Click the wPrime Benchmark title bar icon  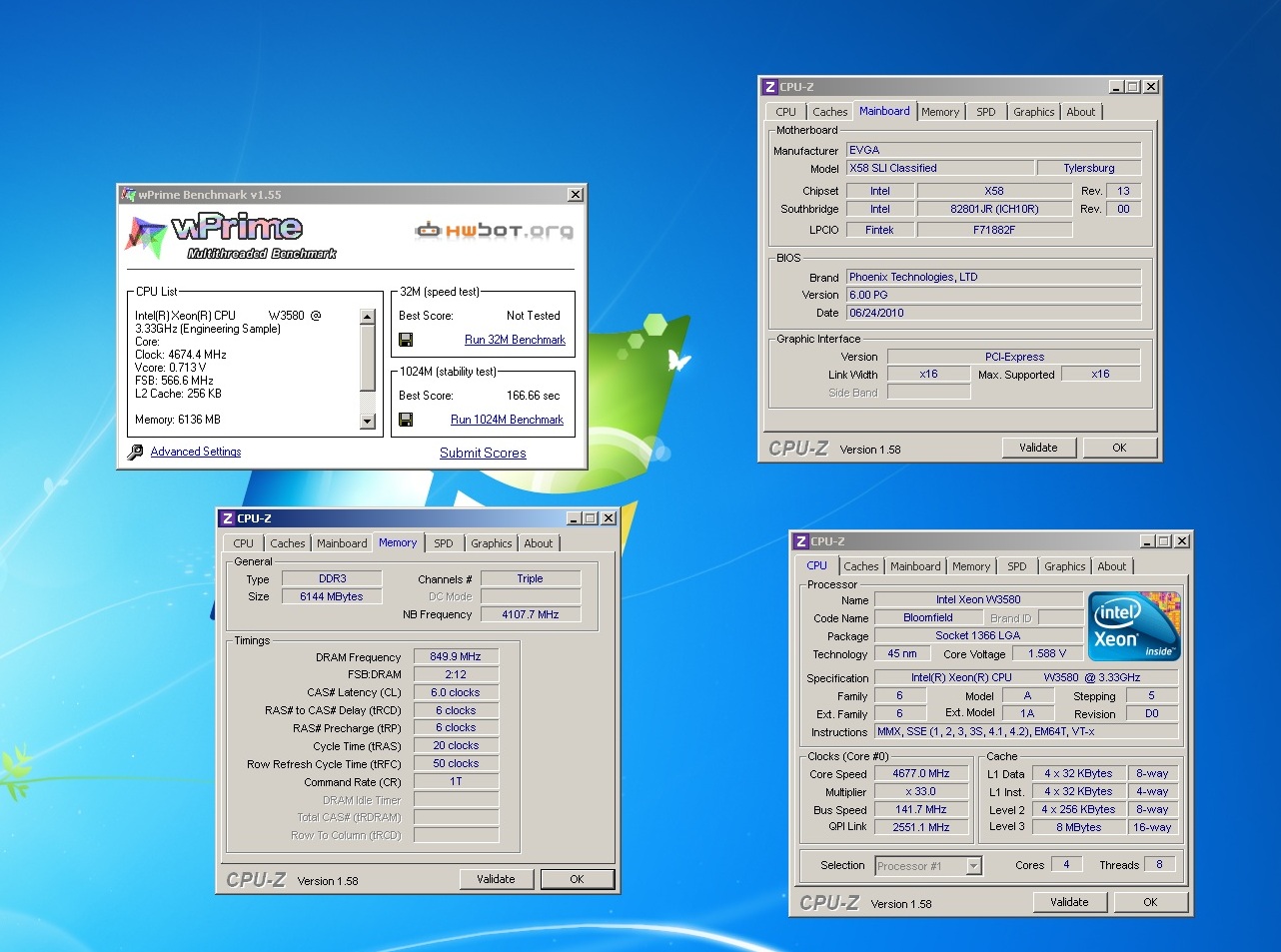(129, 195)
